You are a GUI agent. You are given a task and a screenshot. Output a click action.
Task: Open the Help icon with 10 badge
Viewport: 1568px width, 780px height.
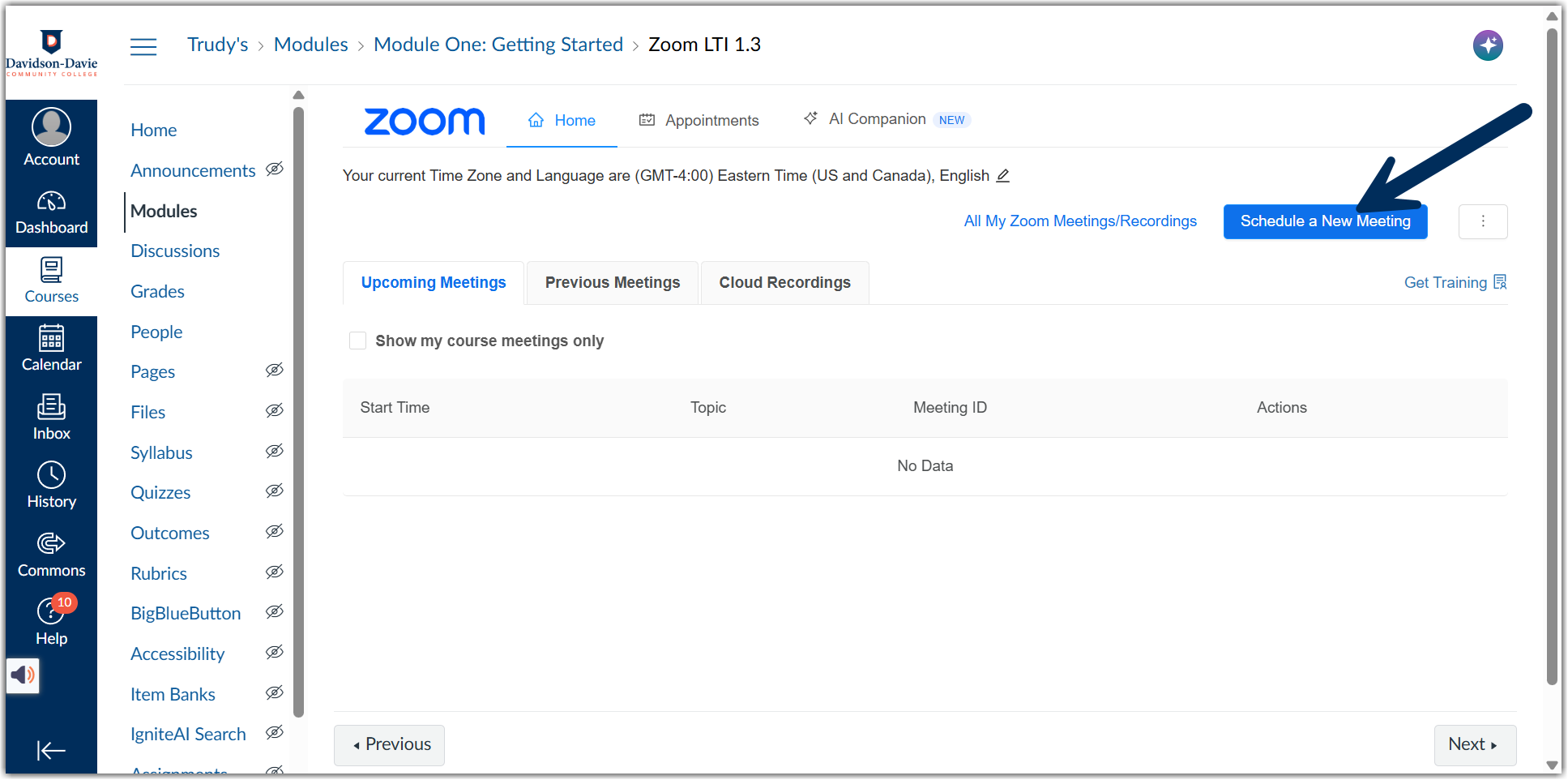coord(51,611)
